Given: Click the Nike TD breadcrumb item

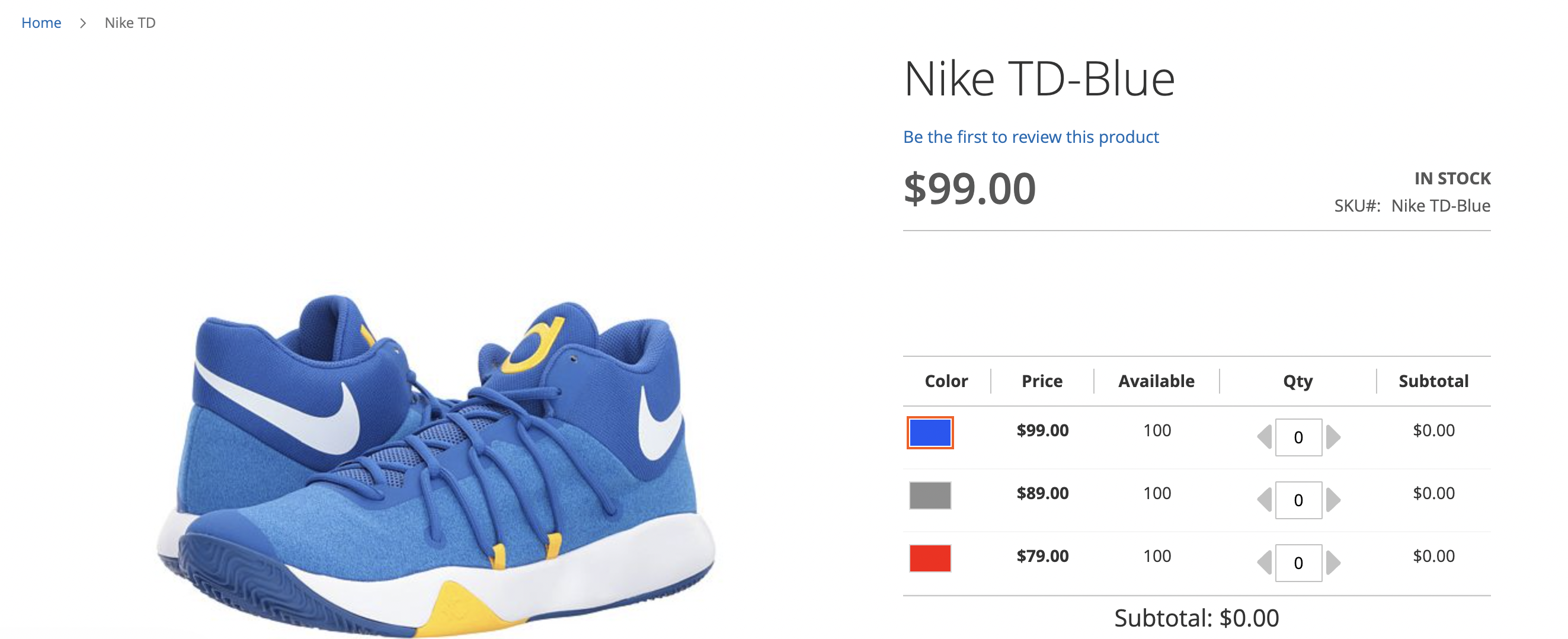Looking at the screenshot, I should pyautogui.click(x=130, y=23).
